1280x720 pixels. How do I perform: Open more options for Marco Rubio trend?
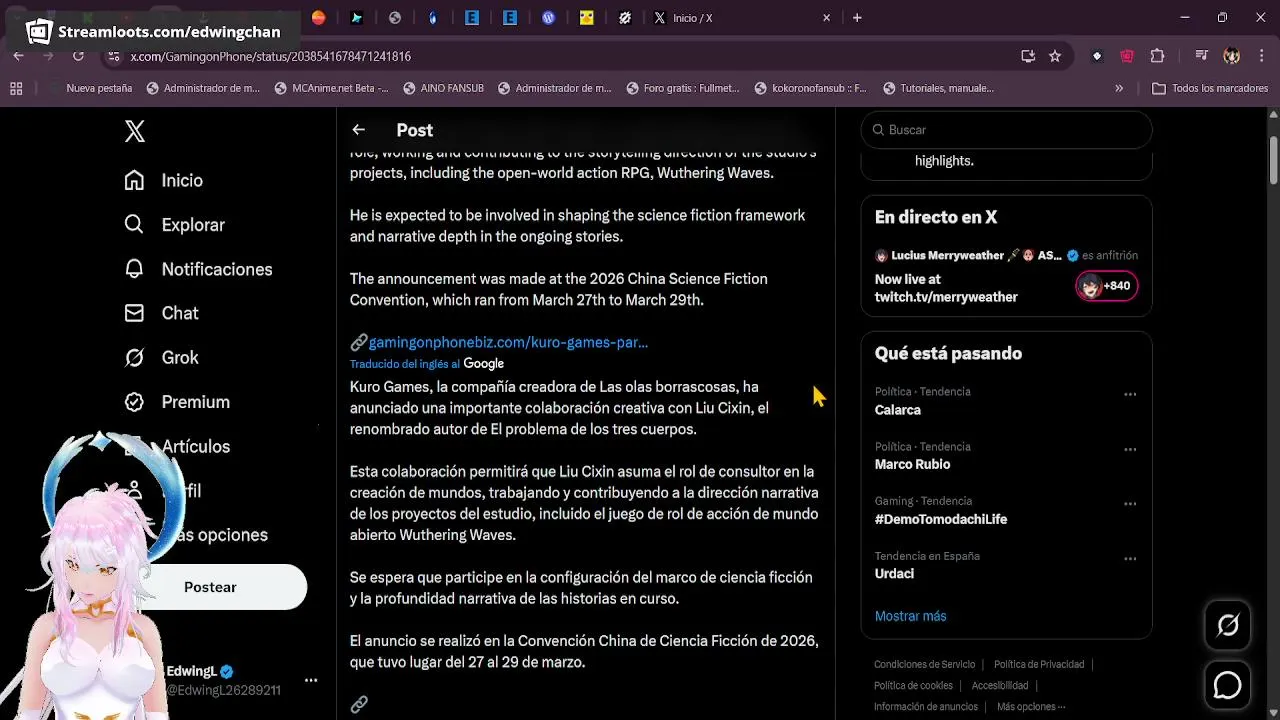point(1130,449)
